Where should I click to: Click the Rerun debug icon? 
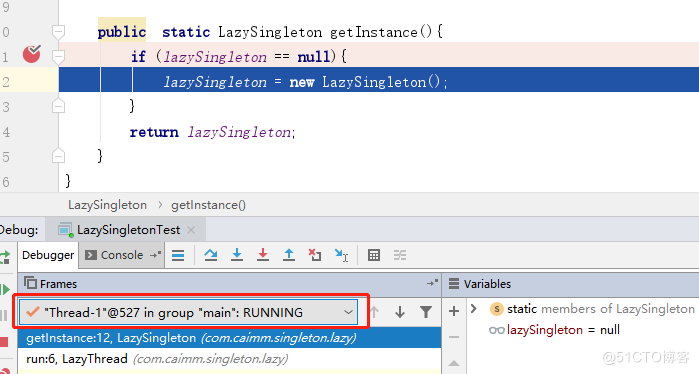pyautogui.click(x=5, y=257)
